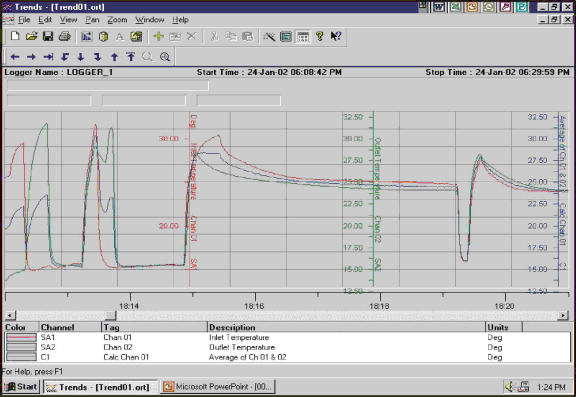Click the letter A text icon

[120, 36]
